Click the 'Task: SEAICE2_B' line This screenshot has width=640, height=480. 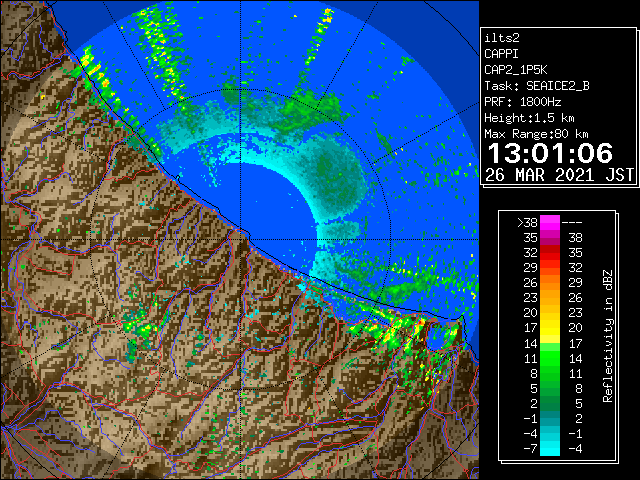[537, 86]
